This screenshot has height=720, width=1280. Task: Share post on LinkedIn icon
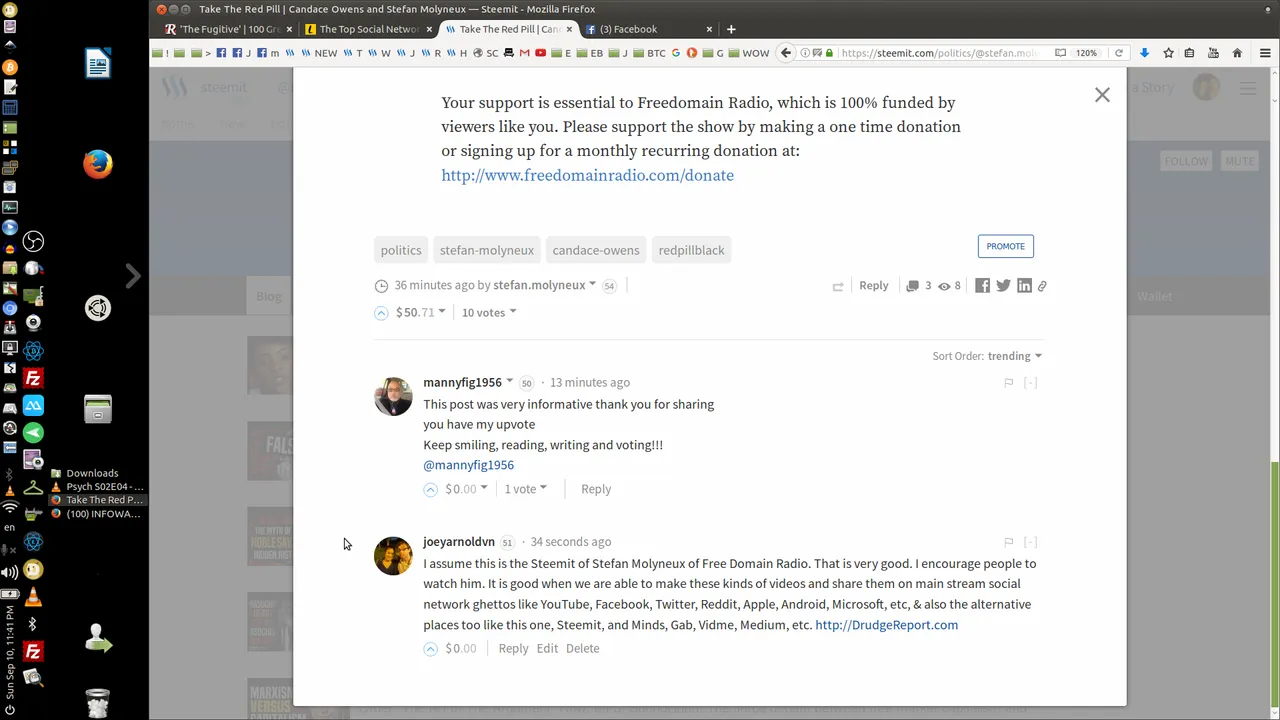point(1024,286)
